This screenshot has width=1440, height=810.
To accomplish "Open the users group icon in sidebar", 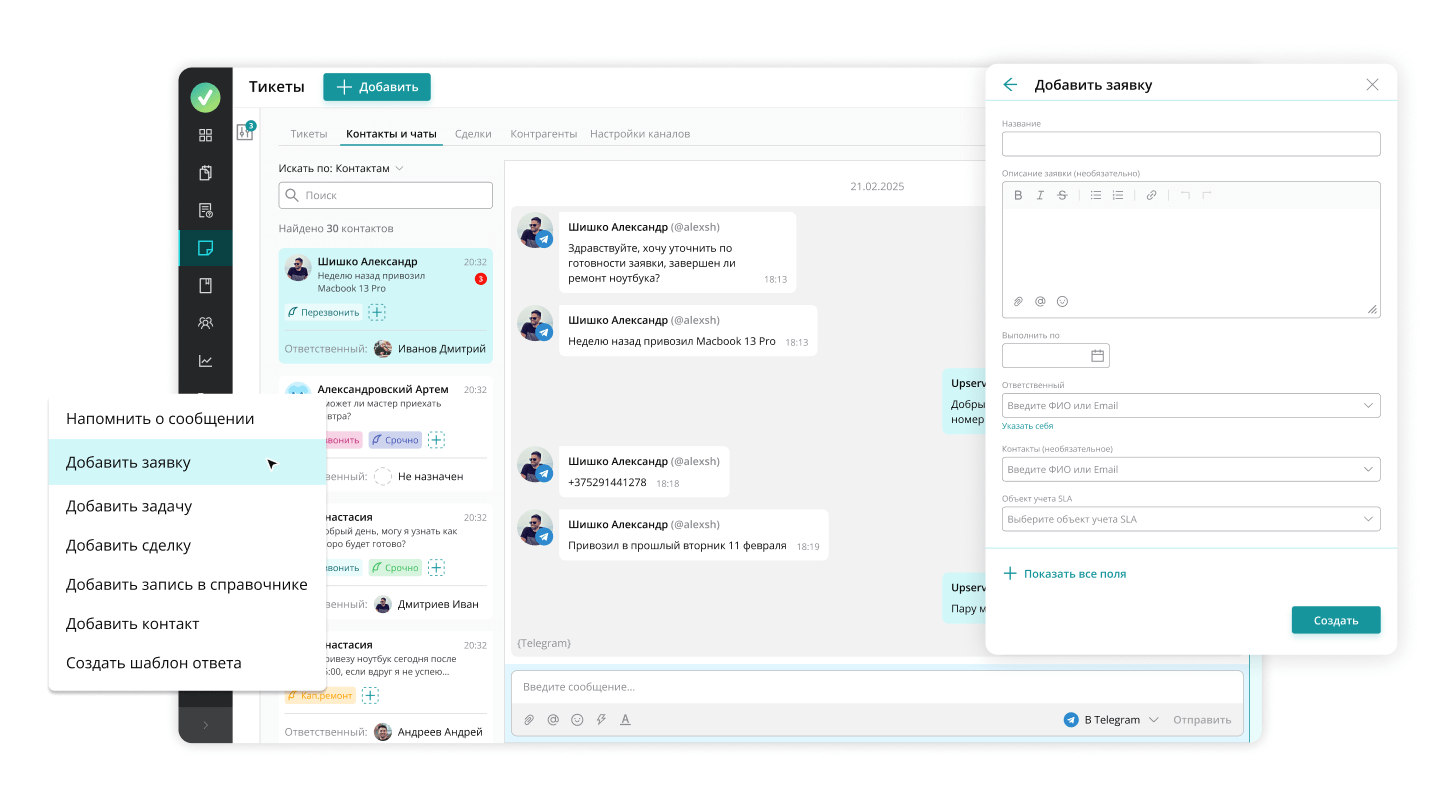I will 205,323.
